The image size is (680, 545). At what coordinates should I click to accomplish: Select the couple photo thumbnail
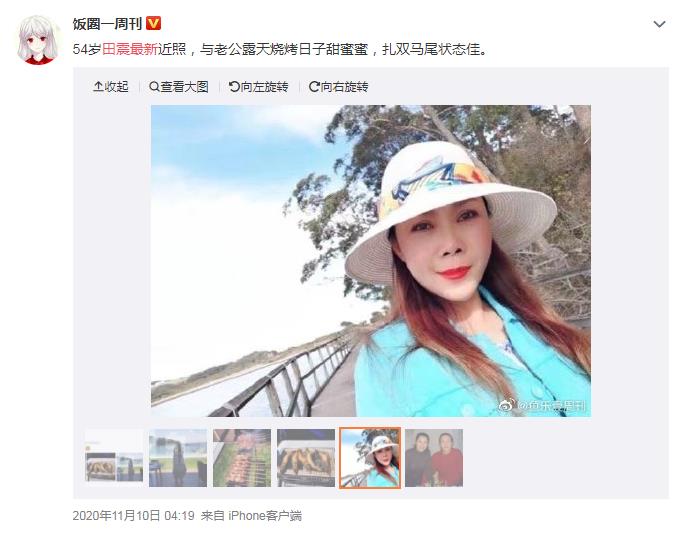pyautogui.click(x=434, y=458)
